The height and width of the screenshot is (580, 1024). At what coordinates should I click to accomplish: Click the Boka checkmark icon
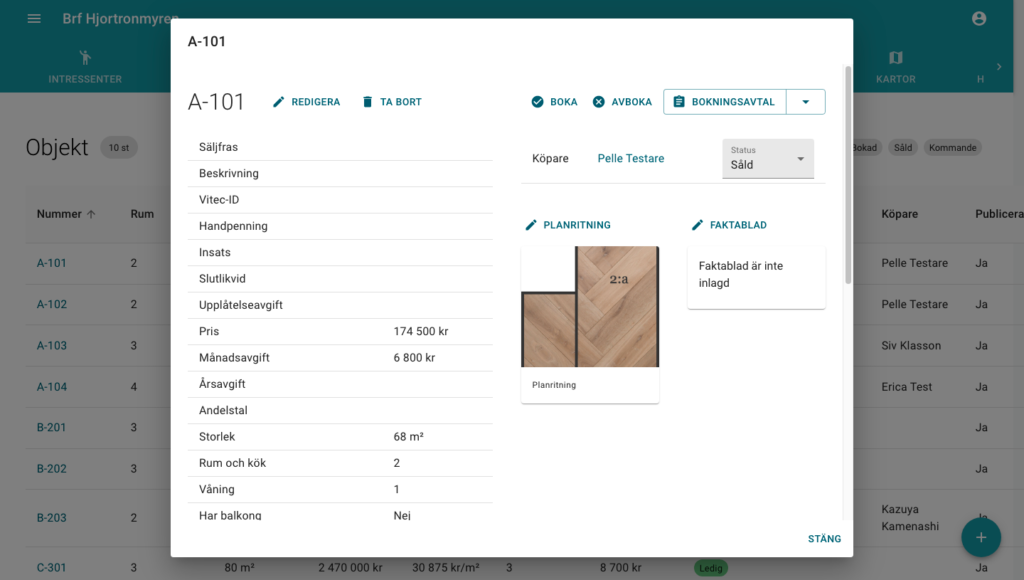tap(537, 102)
